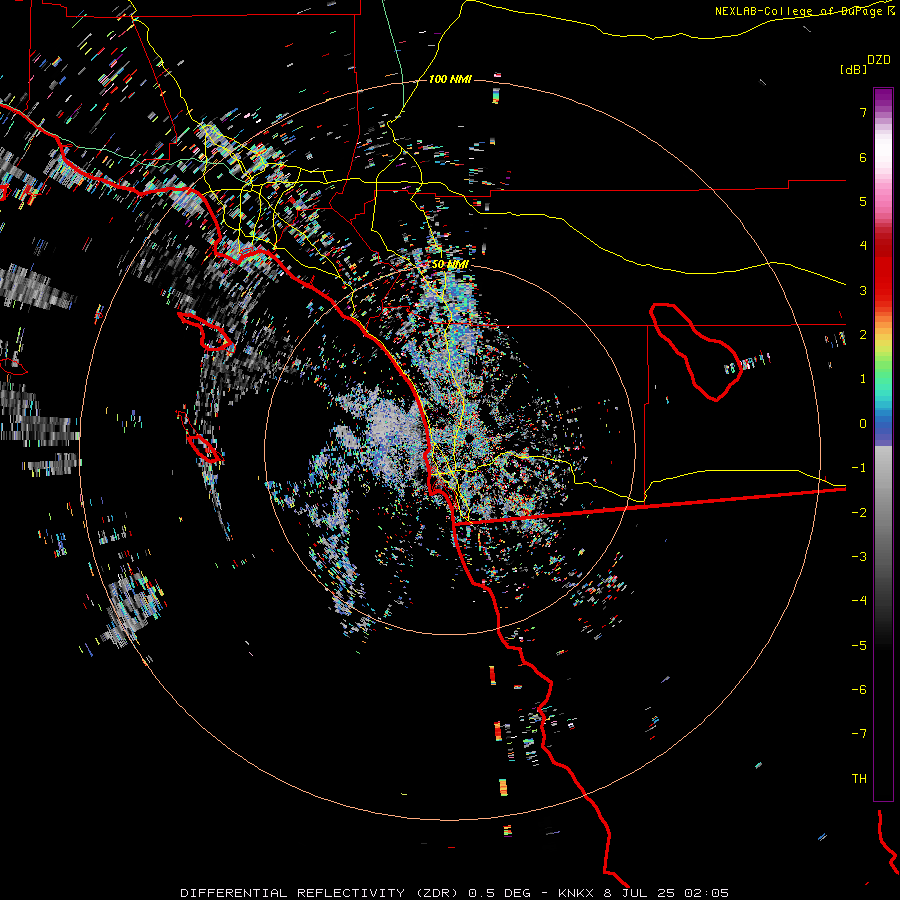Image resolution: width=900 pixels, height=900 pixels.
Task: Click the 7 tick label on the color scale
Action: point(863,112)
